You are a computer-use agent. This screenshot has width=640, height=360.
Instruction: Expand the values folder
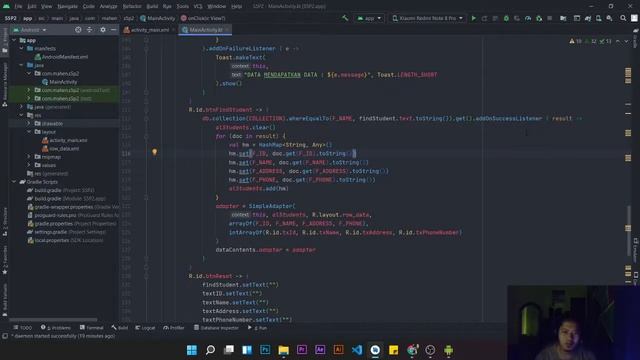[x=29, y=165]
